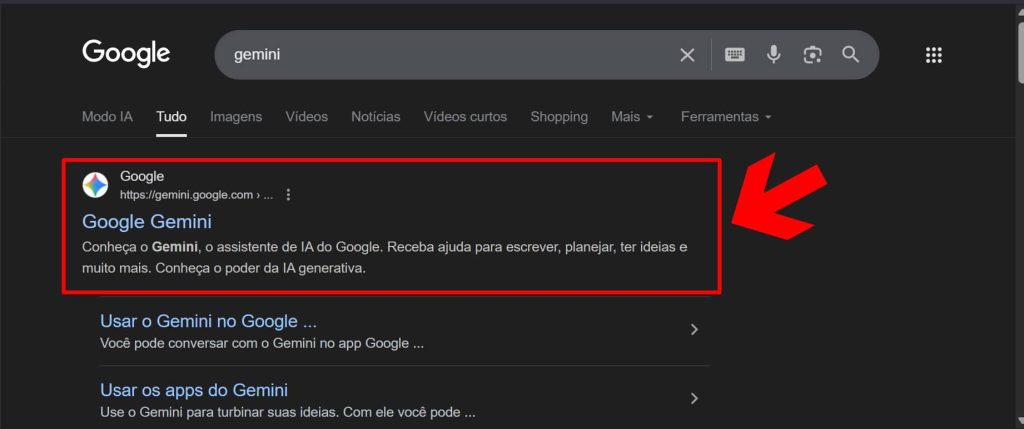Select the Vídeos curtos tab
The width and height of the screenshot is (1024, 429).
[465, 117]
